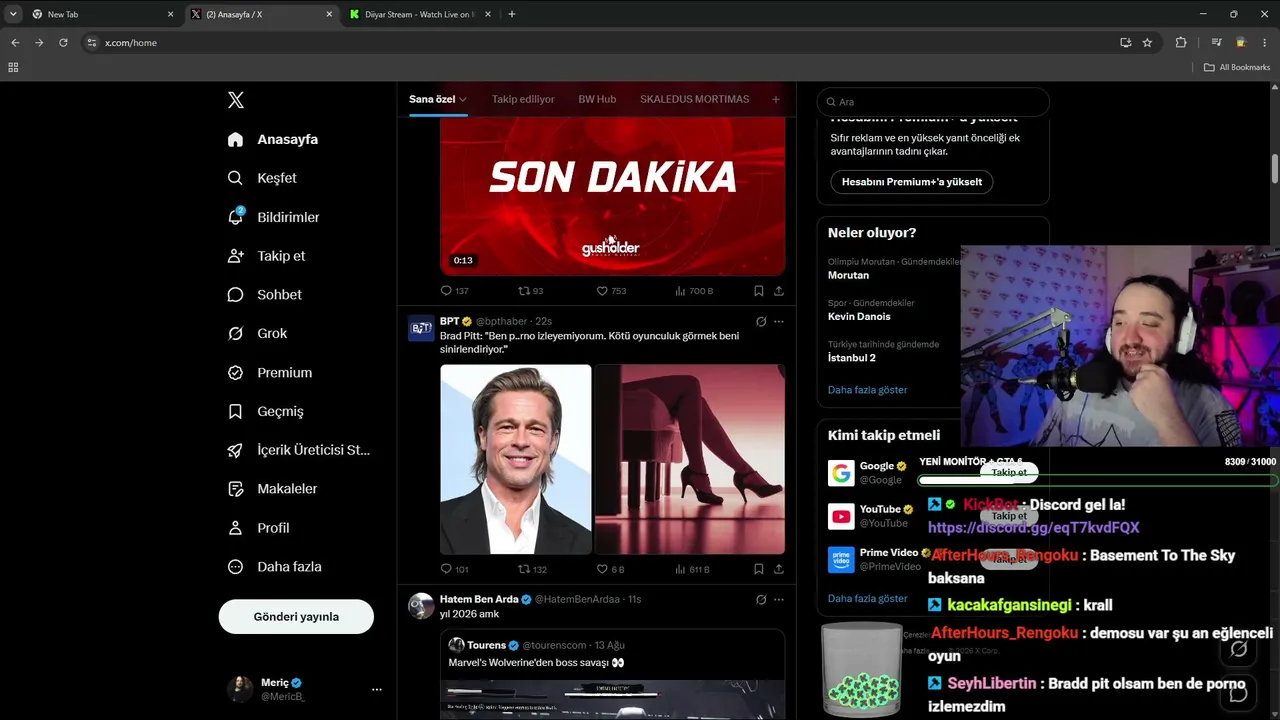Go back with the browser back arrow

pos(15,43)
